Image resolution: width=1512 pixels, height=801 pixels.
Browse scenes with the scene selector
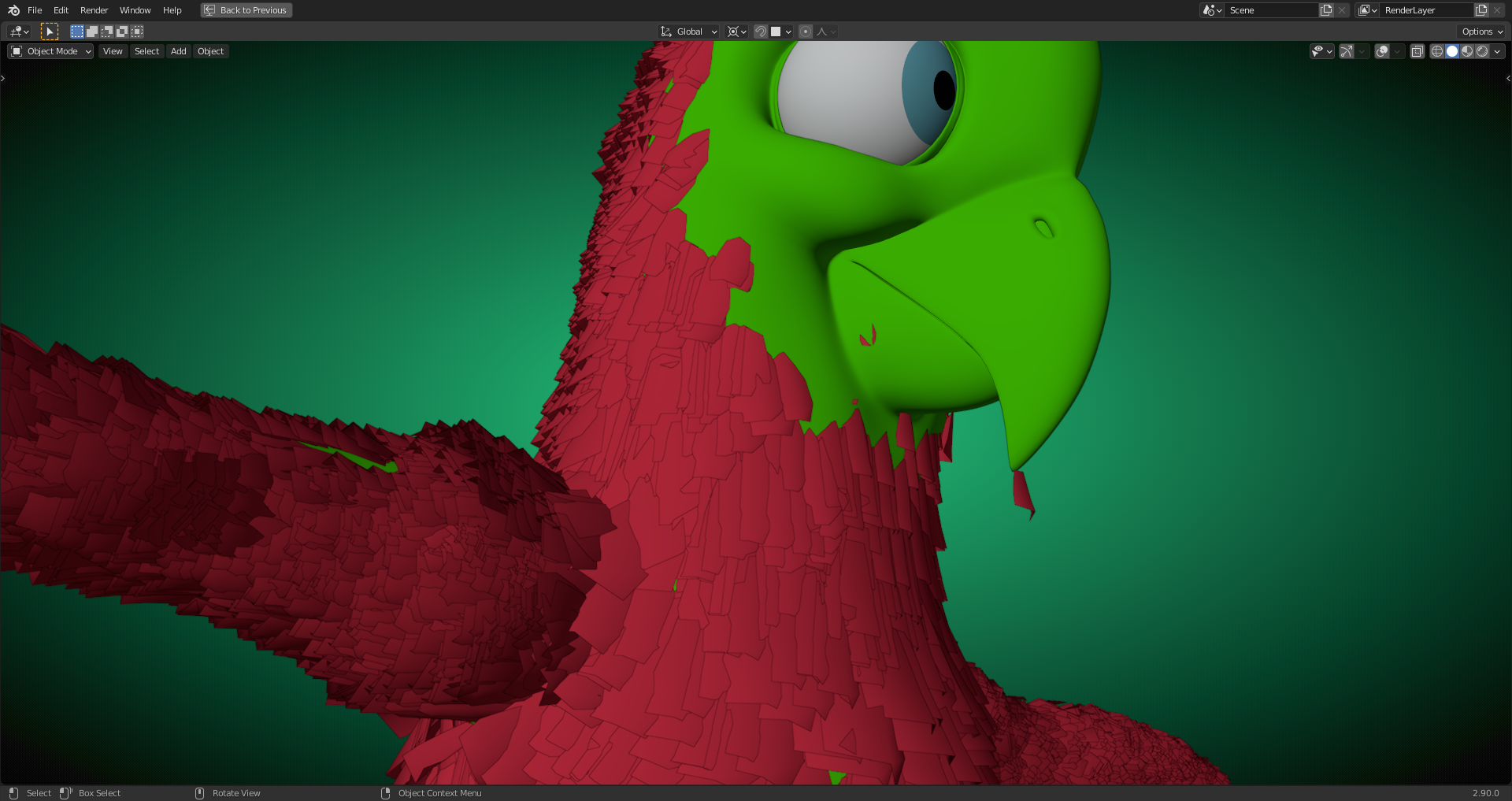click(1212, 10)
